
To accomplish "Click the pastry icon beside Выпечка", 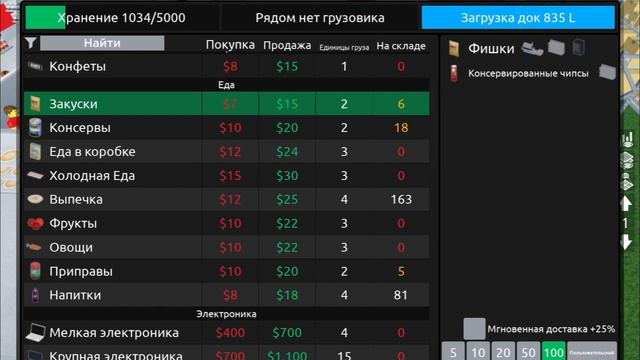I will (x=36, y=199).
